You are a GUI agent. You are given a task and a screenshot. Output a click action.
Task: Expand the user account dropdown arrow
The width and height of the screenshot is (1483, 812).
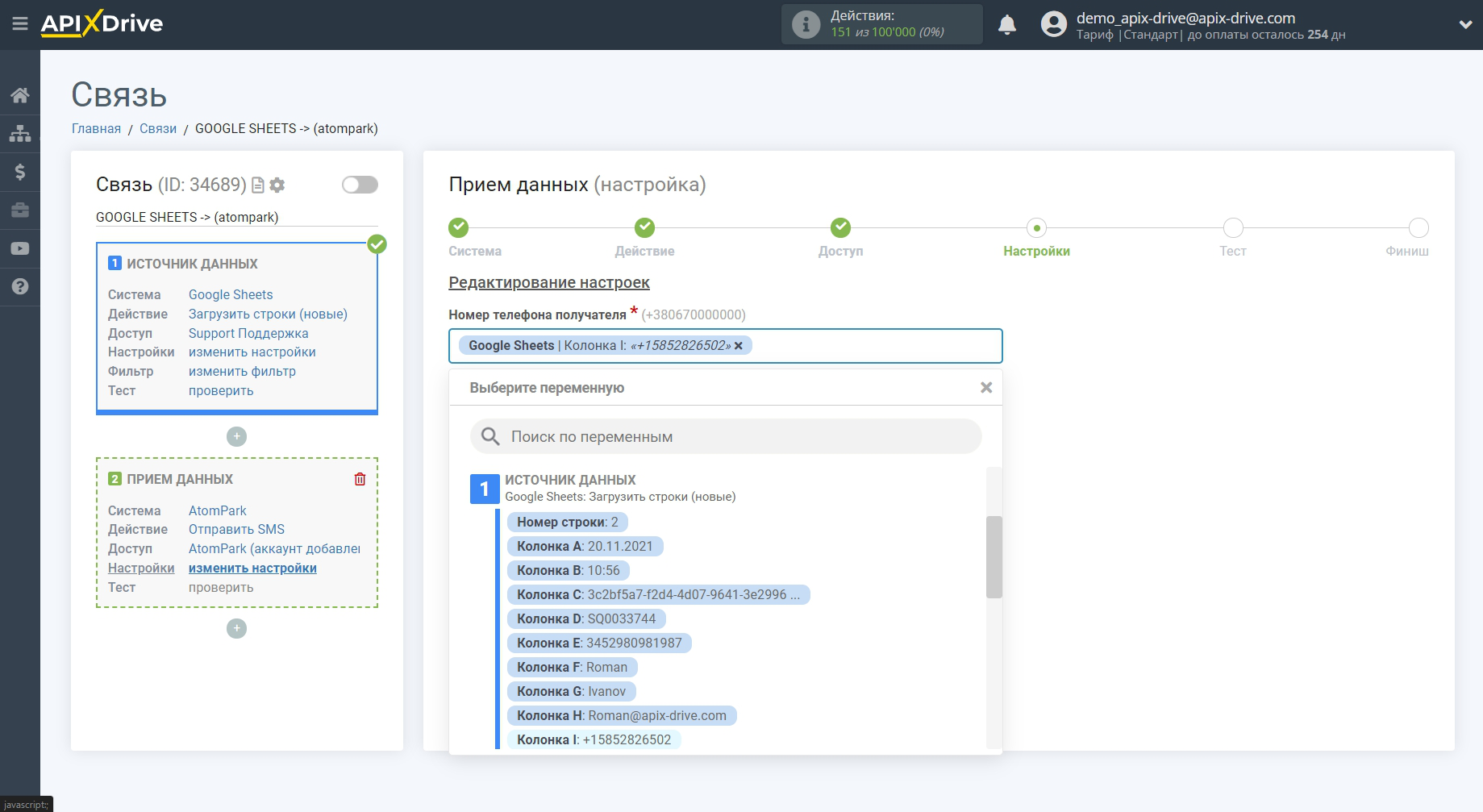pyautogui.click(x=1465, y=25)
